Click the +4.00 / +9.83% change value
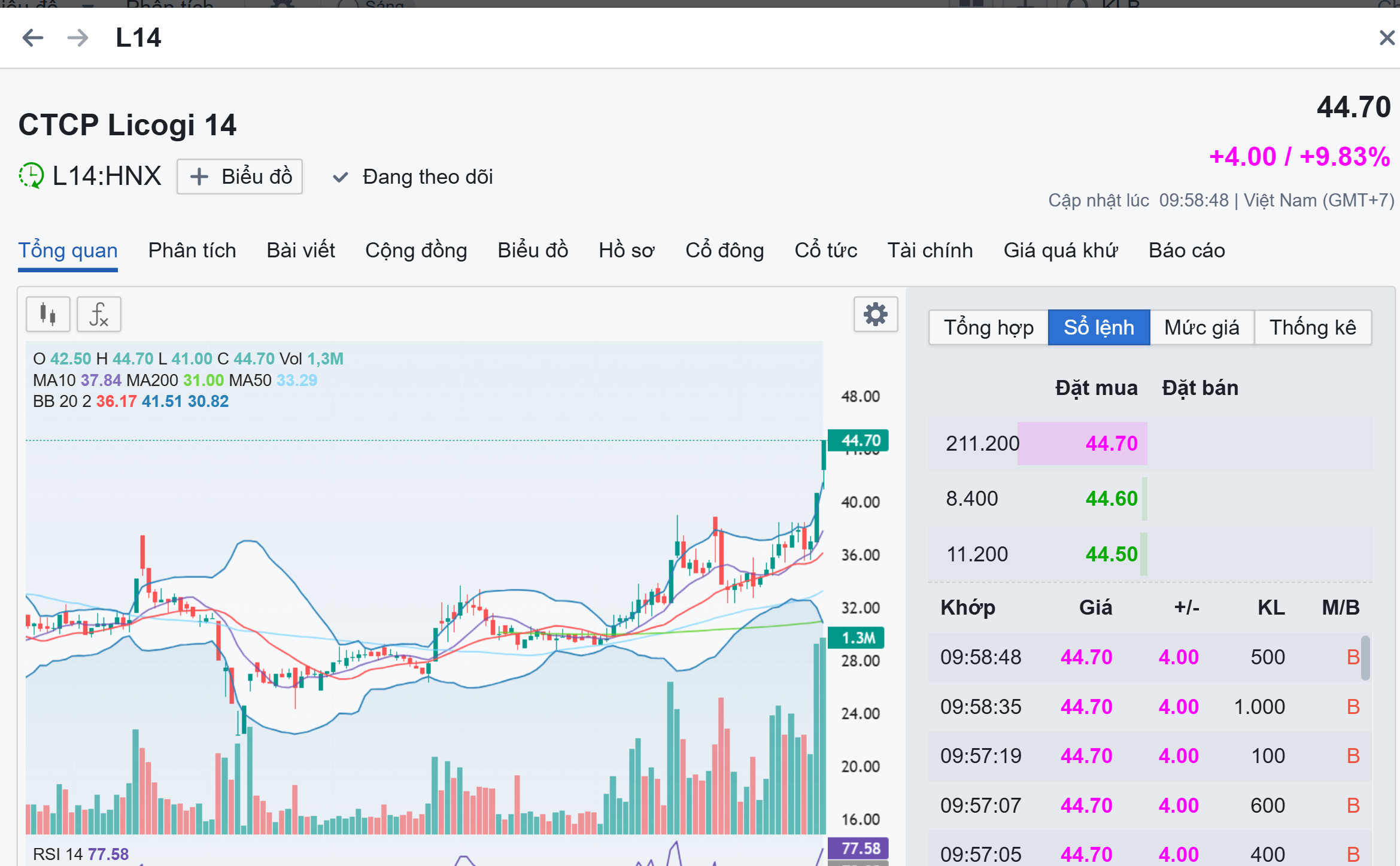The width and height of the screenshot is (1400, 866). pyautogui.click(x=1299, y=157)
